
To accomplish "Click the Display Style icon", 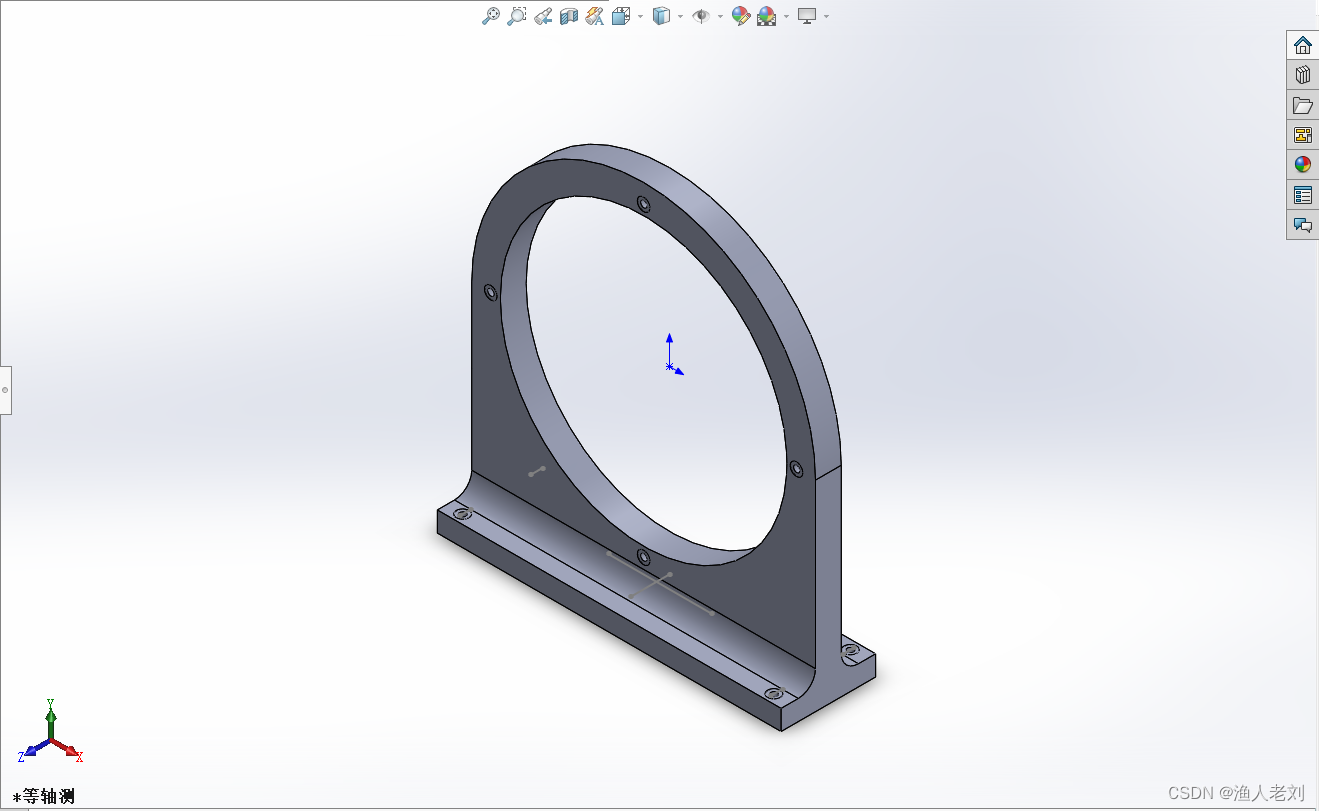I will (661, 16).
